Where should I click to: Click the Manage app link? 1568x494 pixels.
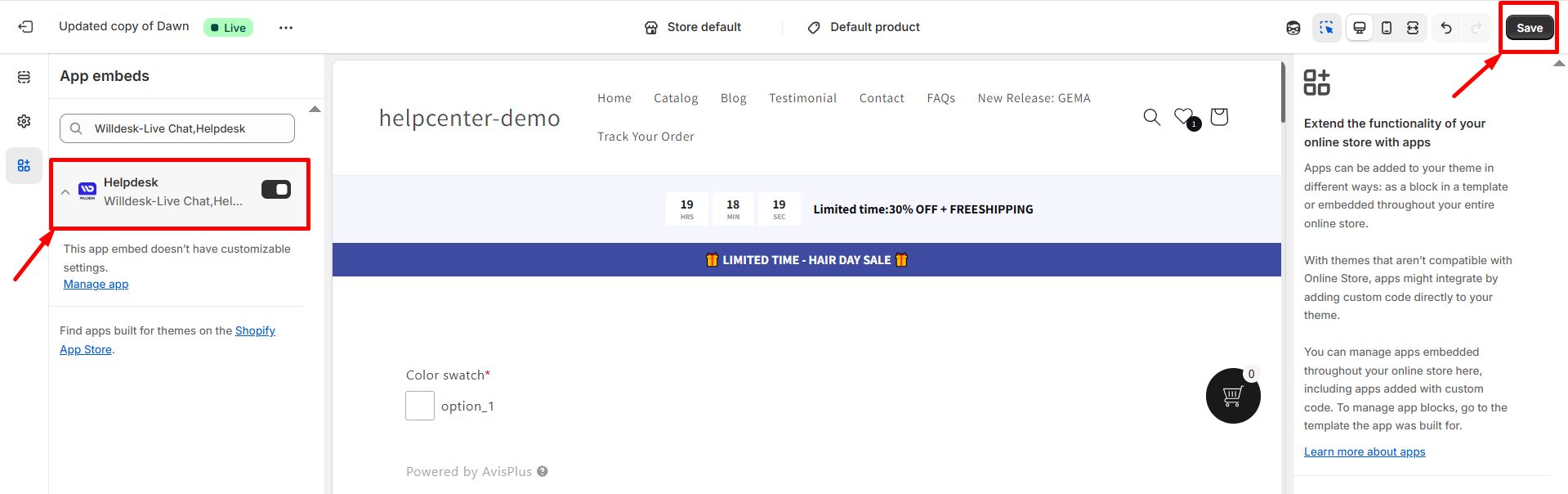96,284
